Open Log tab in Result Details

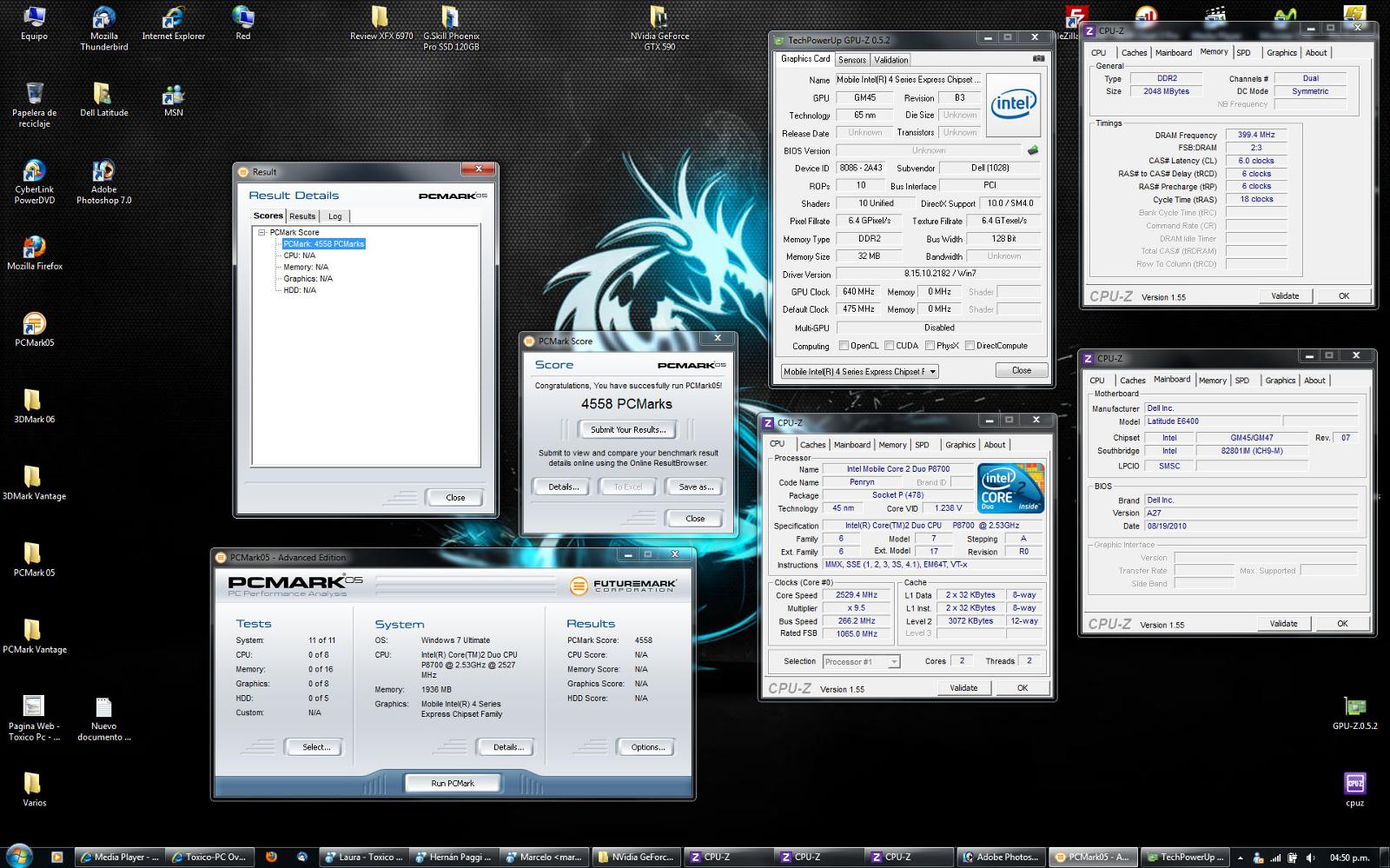pos(335,216)
